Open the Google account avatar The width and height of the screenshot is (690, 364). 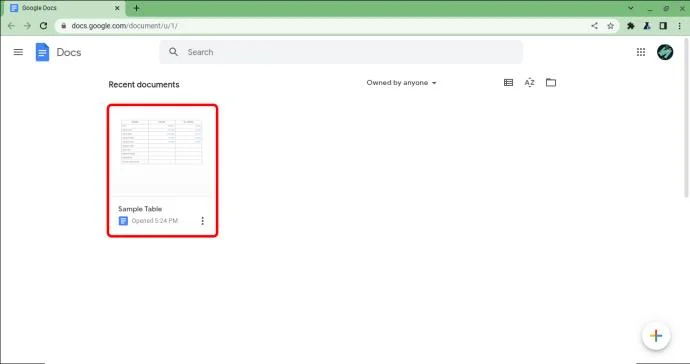click(665, 52)
